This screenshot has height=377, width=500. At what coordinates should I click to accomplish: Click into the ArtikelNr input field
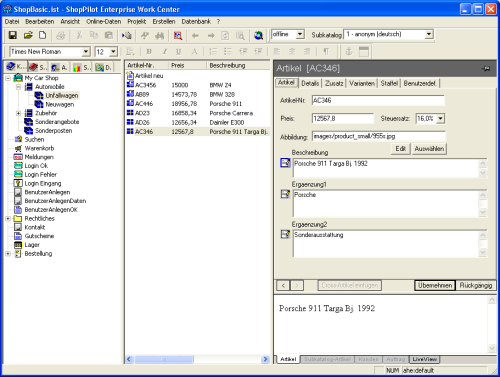(x=378, y=101)
